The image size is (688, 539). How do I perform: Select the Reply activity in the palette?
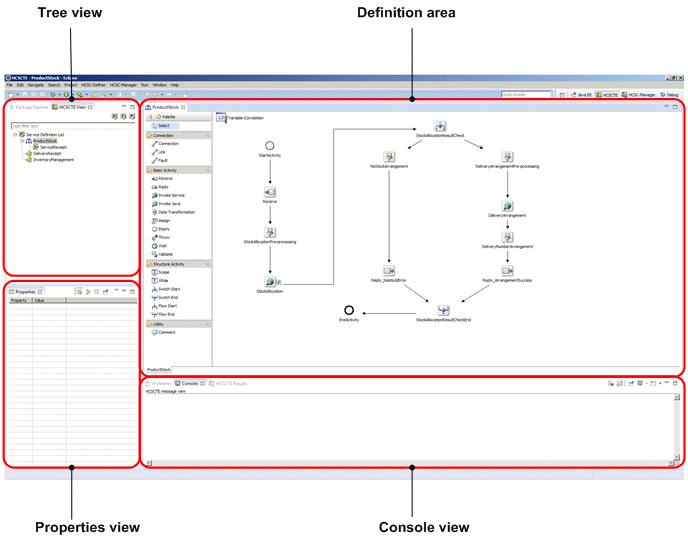pyautogui.click(x=160, y=187)
